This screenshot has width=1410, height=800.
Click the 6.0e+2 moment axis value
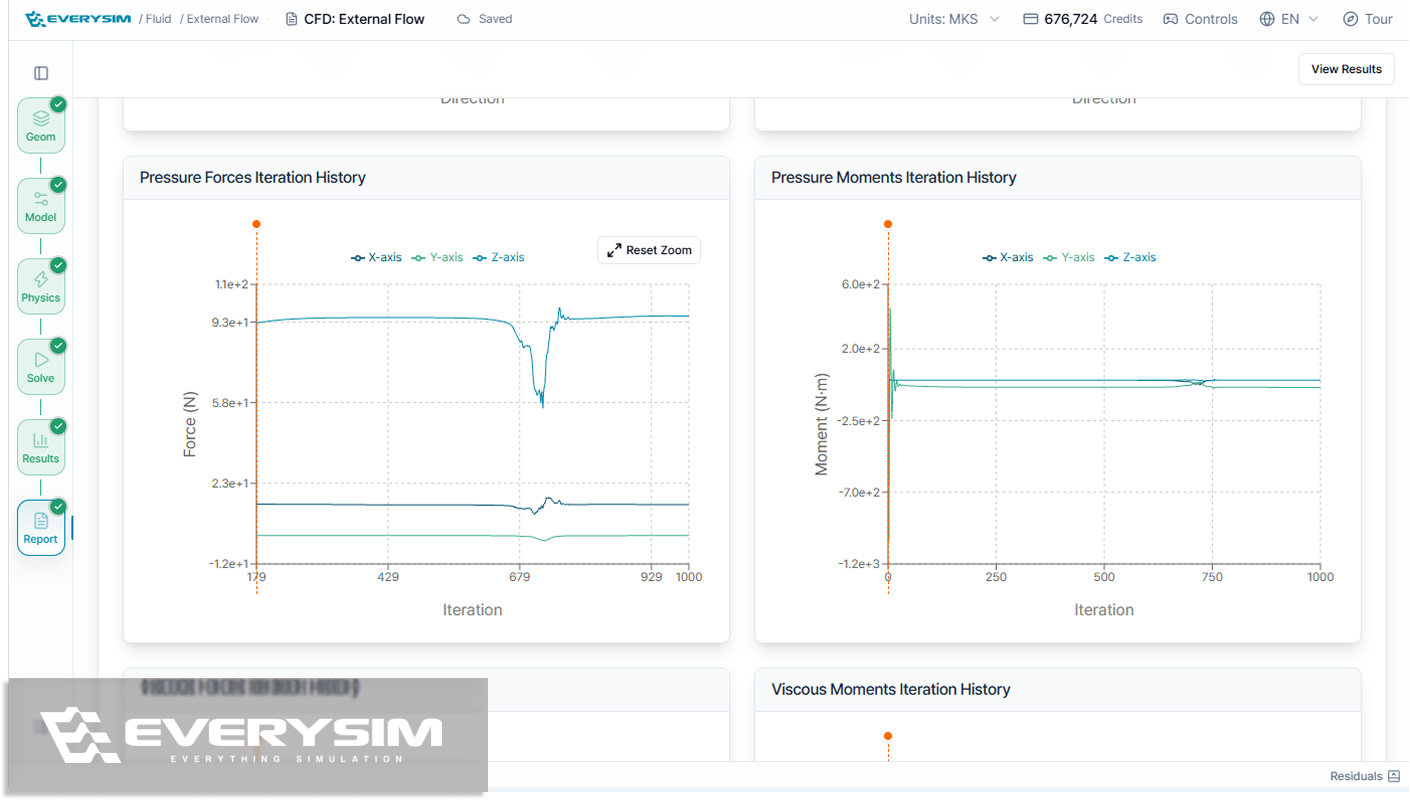(860, 284)
